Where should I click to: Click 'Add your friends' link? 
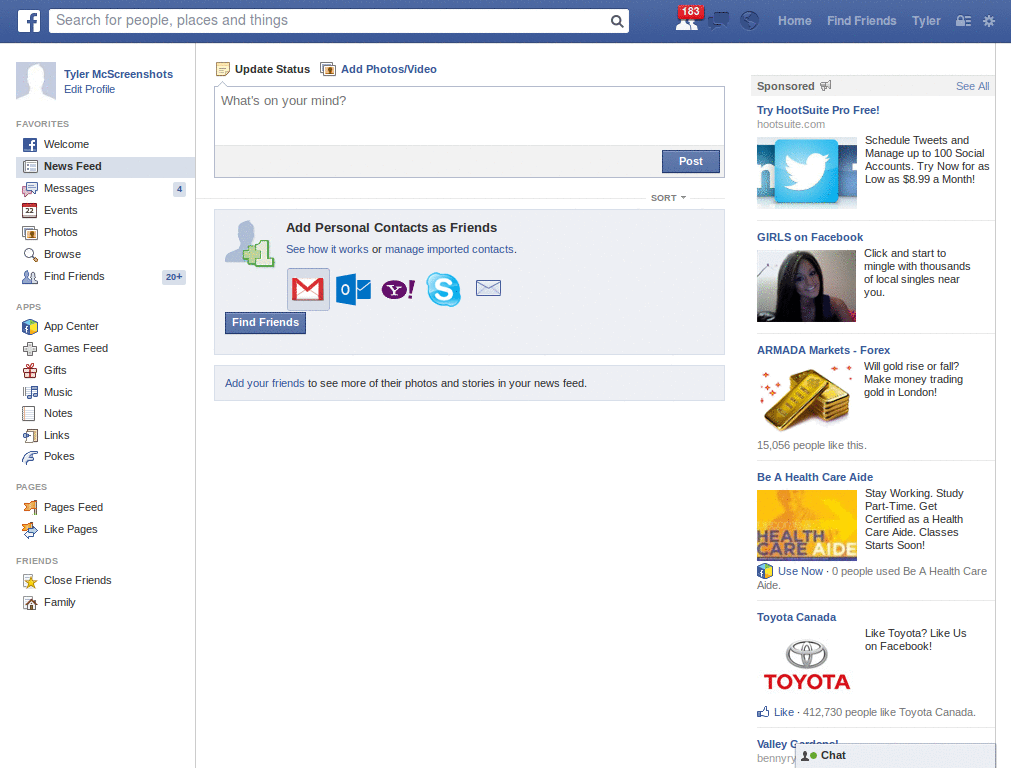coord(264,383)
